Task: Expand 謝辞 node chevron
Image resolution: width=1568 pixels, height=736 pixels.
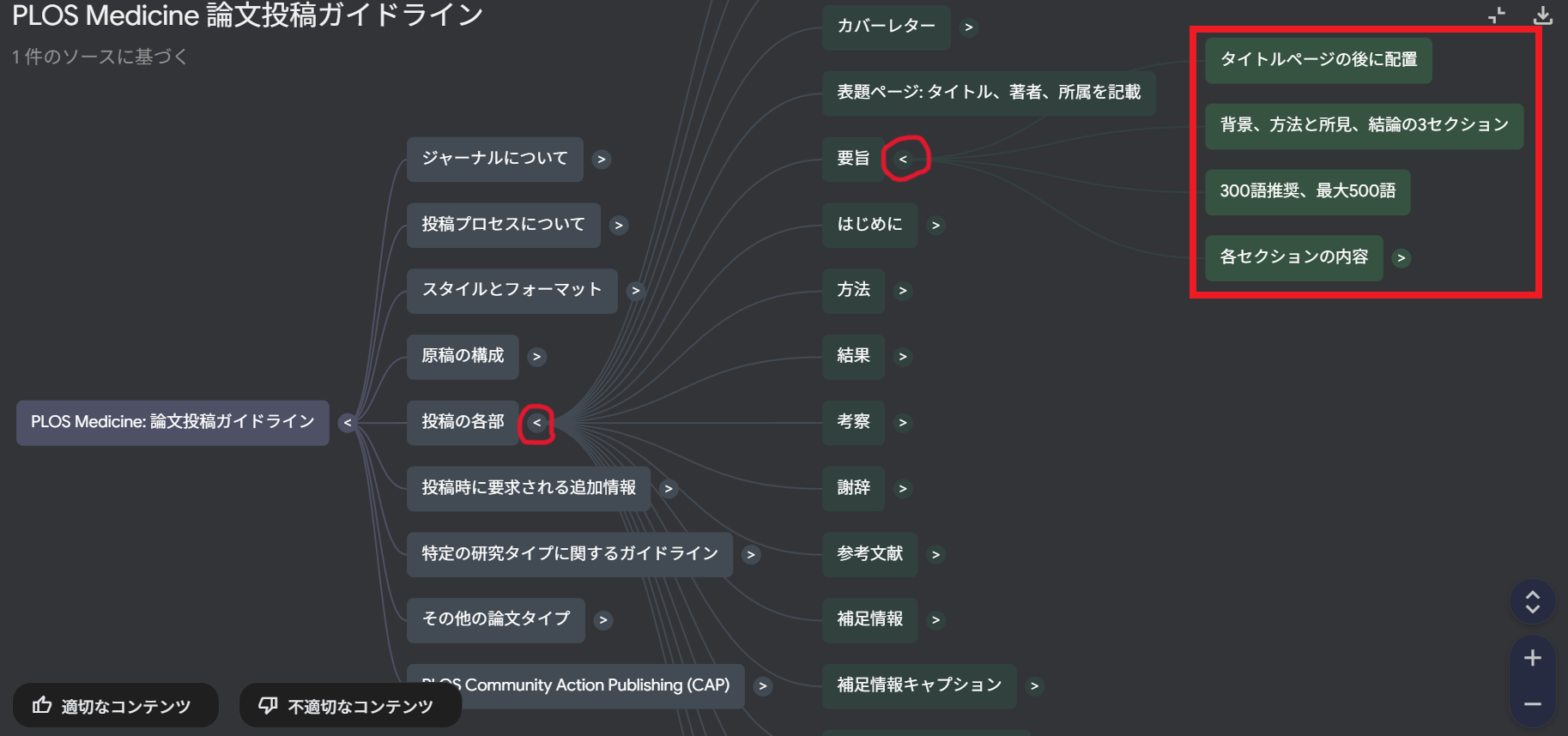Action: [x=903, y=489]
